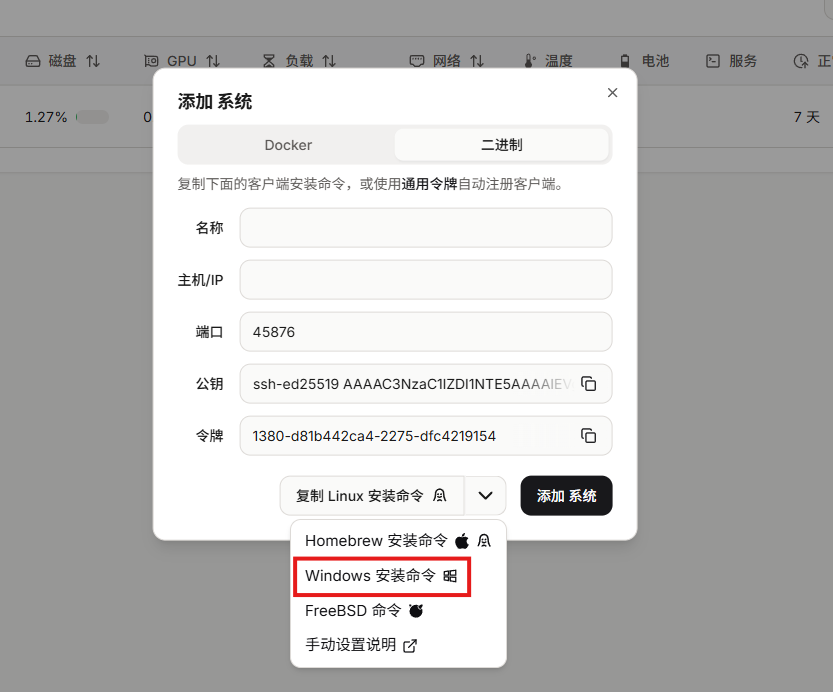Click the 端口 field showing 45876
833x692 pixels.
click(x=425, y=332)
